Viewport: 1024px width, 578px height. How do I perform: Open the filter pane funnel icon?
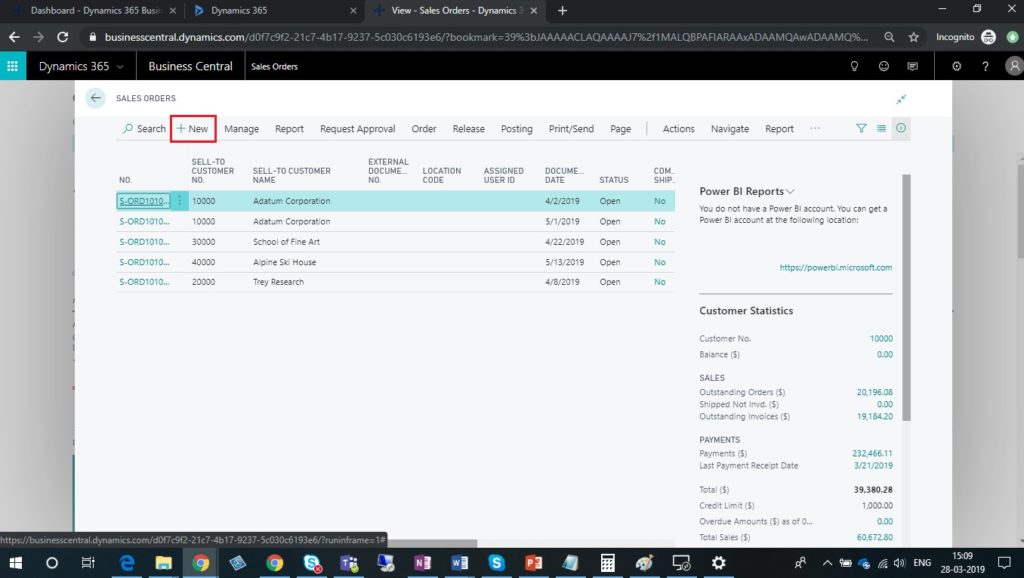tap(861, 129)
